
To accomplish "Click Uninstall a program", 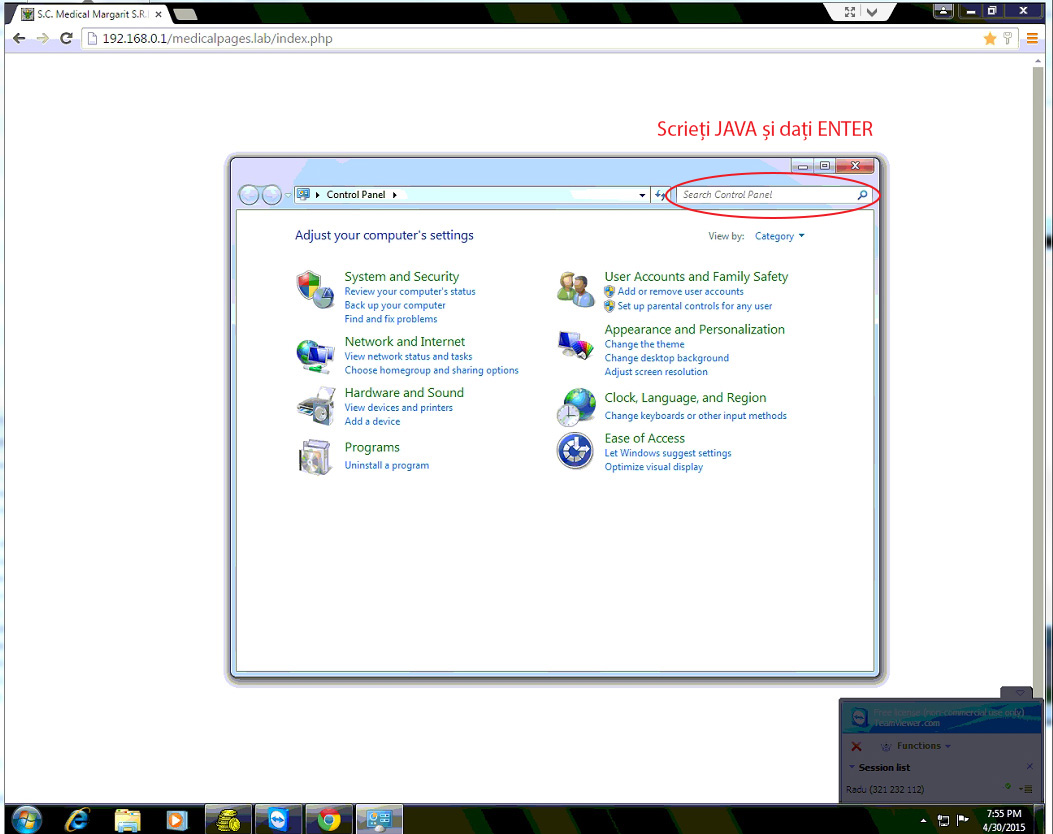I will tap(386, 465).
